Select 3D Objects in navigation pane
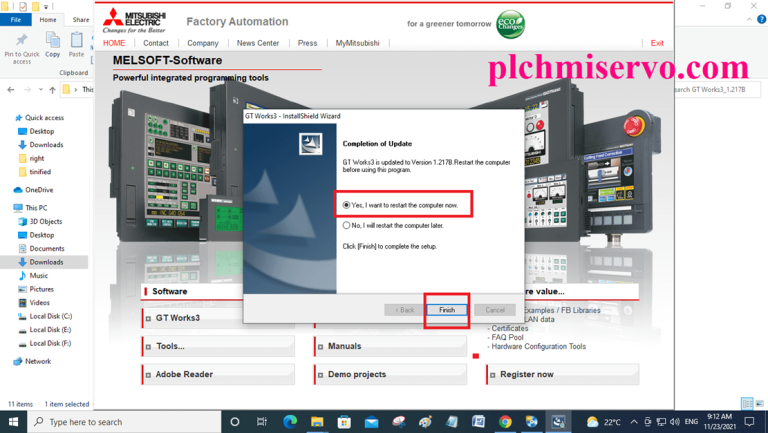 click(40, 221)
